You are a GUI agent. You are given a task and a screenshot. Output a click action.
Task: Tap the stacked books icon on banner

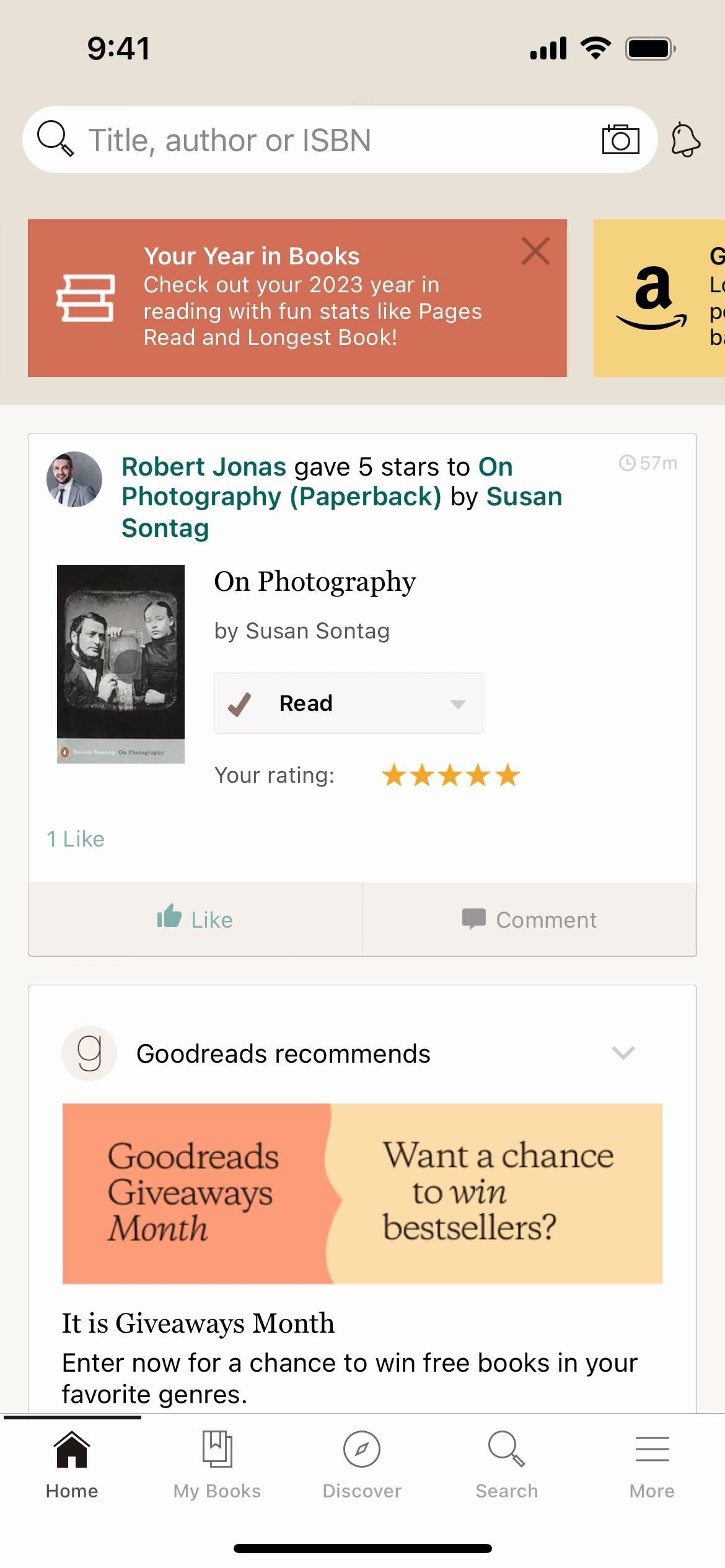click(x=86, y=298)
